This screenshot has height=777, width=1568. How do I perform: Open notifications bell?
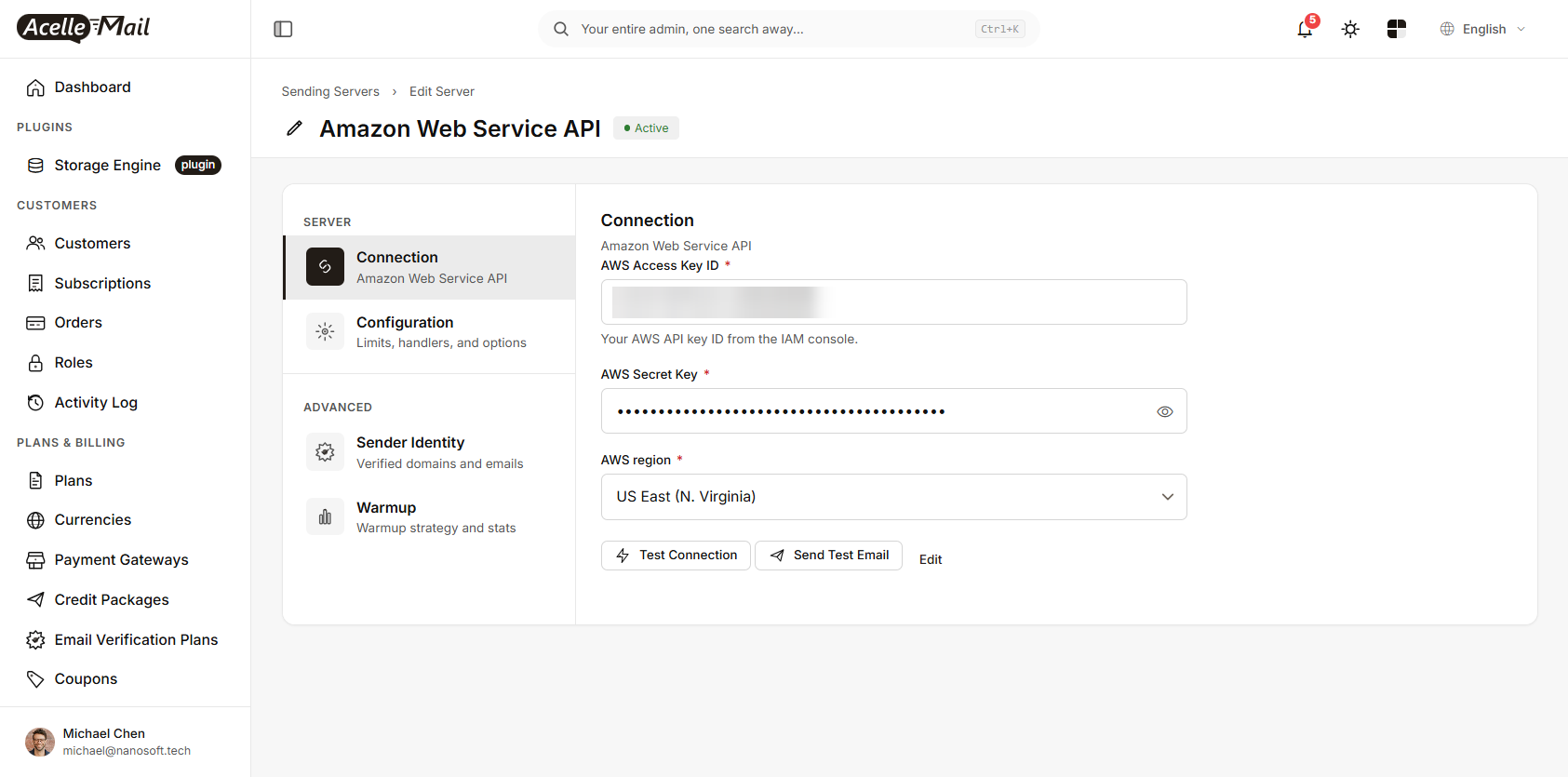click(x=1305, y=29)
